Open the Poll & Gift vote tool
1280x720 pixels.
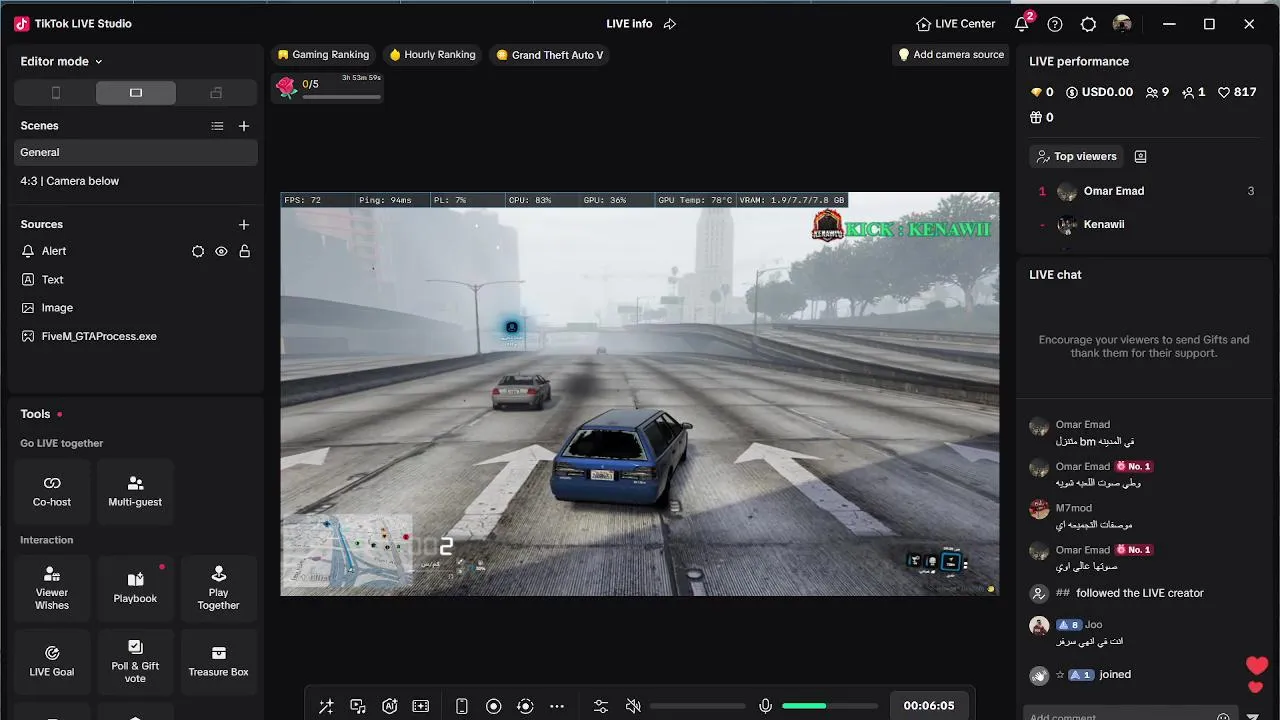pos(135,662)
